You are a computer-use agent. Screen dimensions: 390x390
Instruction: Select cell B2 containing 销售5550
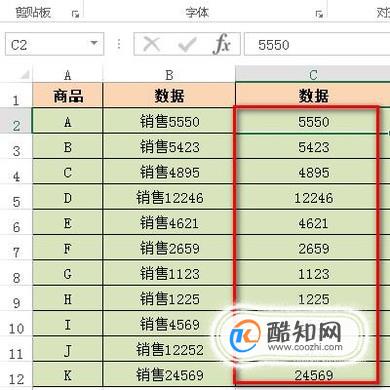pyautogui.click(x=169, y=121)
